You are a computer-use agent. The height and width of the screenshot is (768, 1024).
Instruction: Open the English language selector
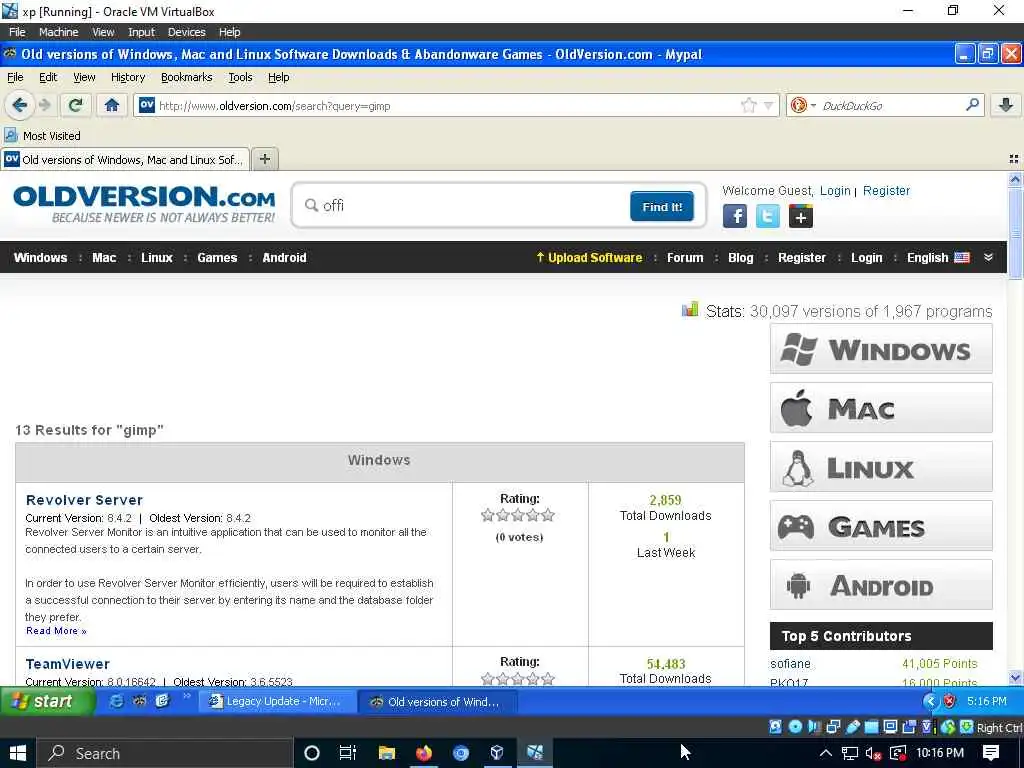pos(938,257)
